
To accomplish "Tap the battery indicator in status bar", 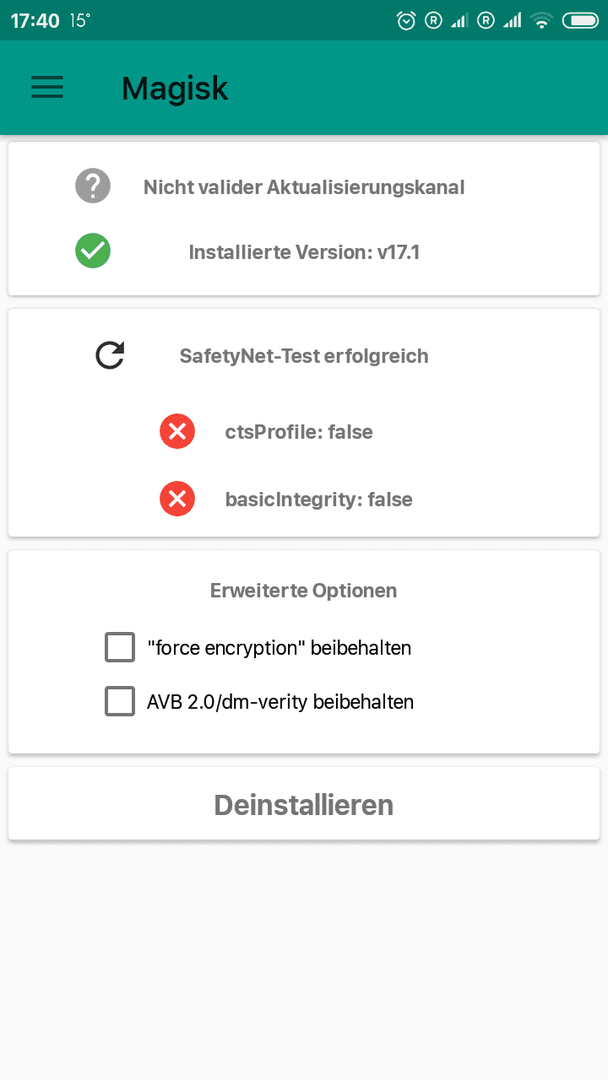I will (580, 21).
